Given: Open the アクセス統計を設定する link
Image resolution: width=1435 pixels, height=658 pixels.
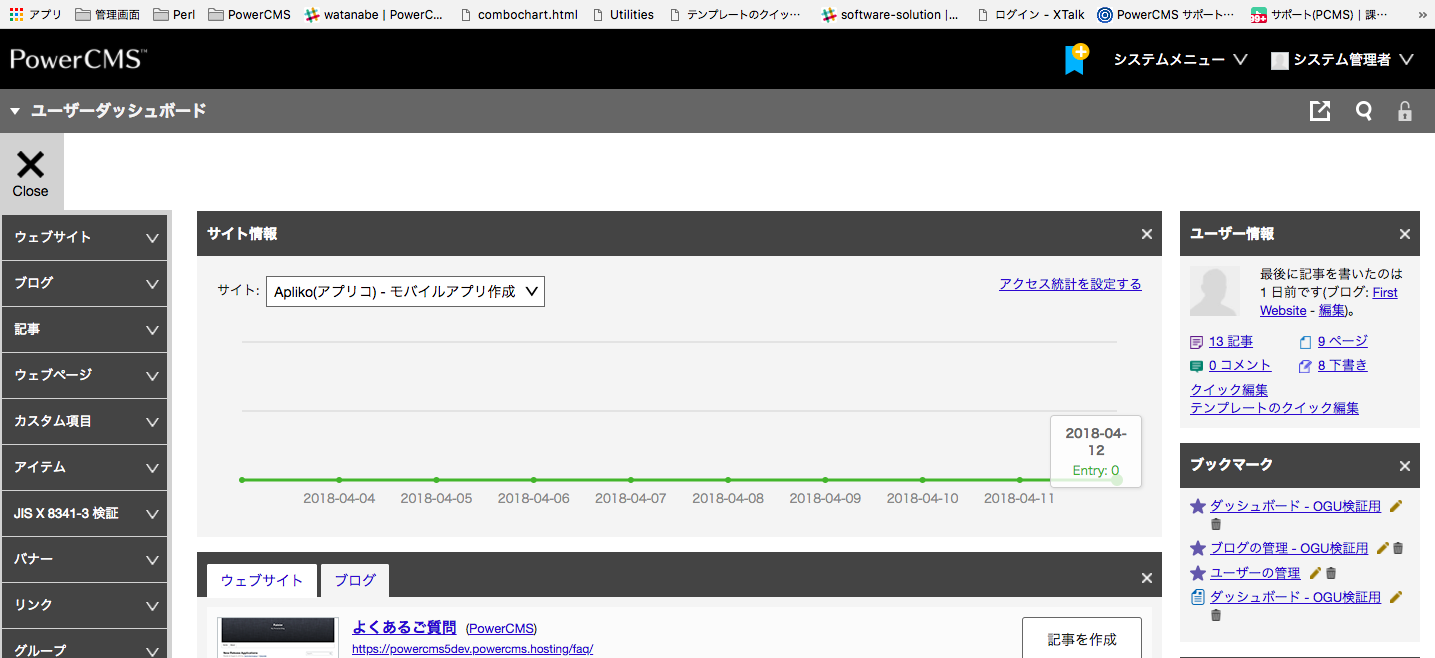Looking at the screenshot, I should (1070, 284).
